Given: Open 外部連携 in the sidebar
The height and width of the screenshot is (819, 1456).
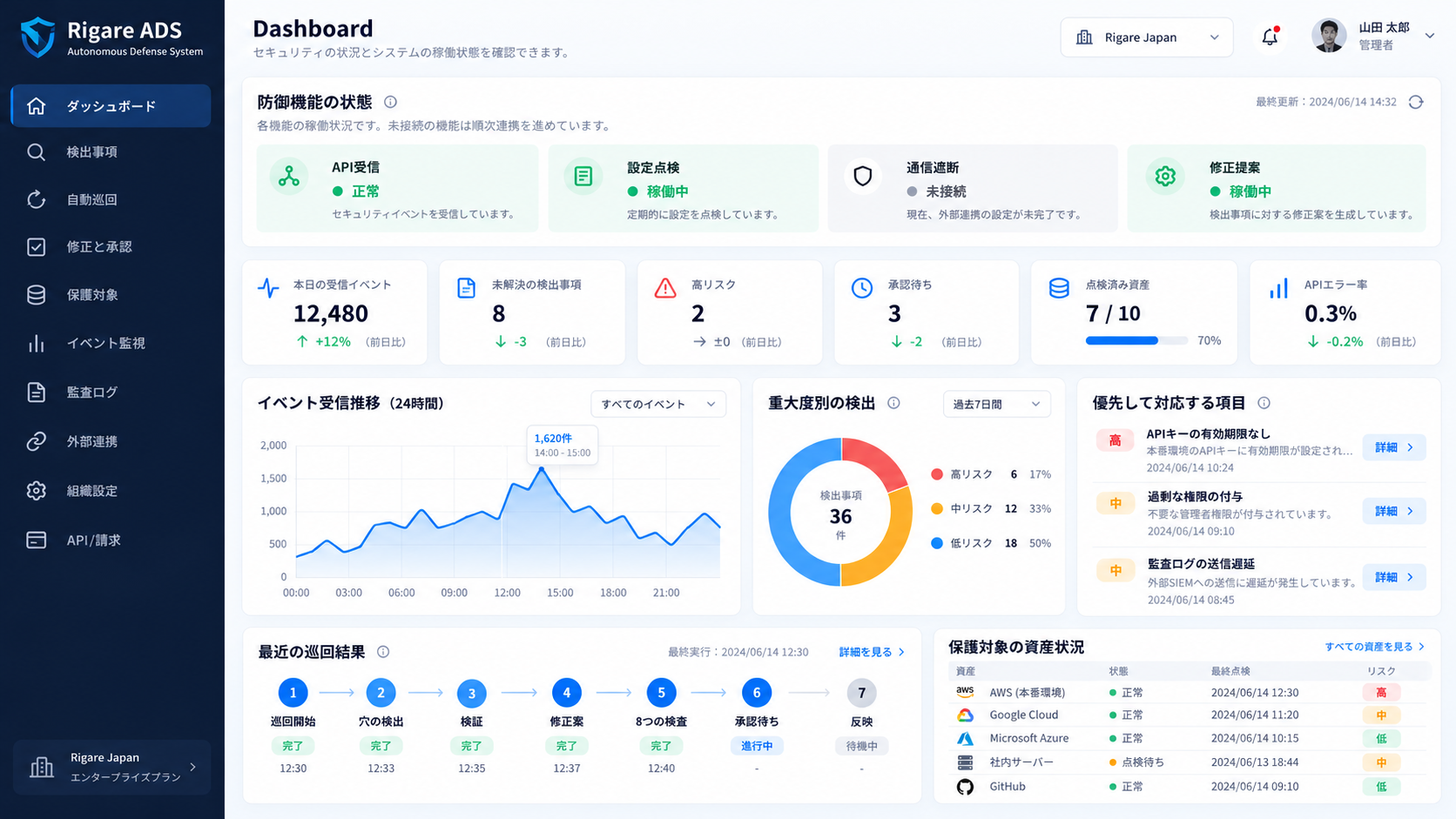Looking at the screenshot, I should [111, 441].
